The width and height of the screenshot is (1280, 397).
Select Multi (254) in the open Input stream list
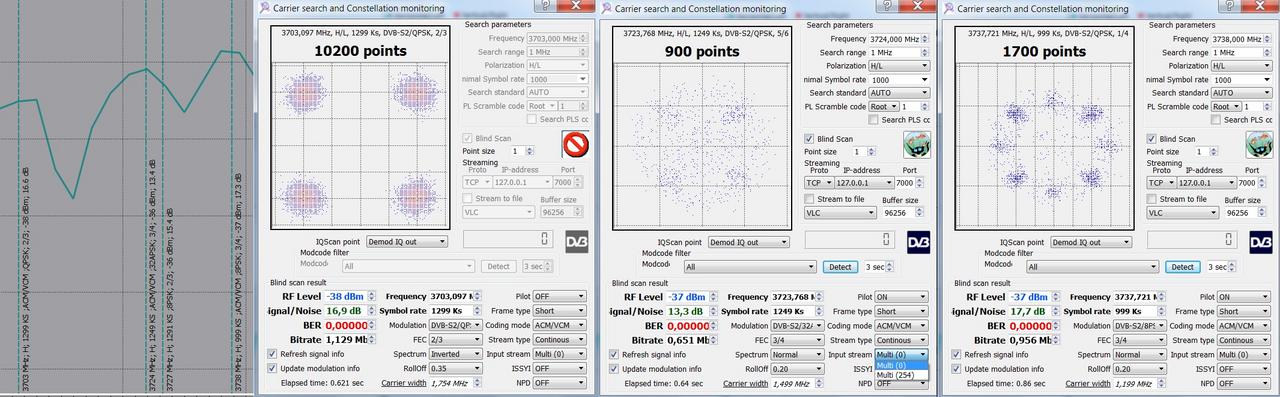tap(902, 375)
